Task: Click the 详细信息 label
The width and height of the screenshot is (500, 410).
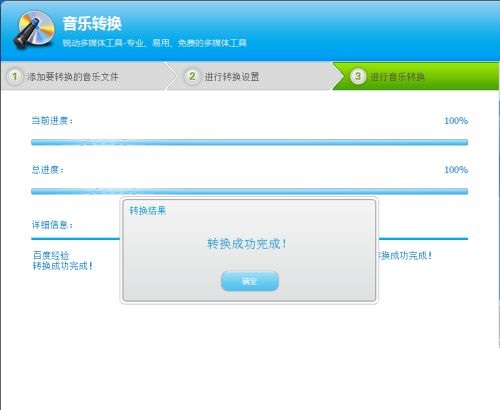Action: [52, 225]
